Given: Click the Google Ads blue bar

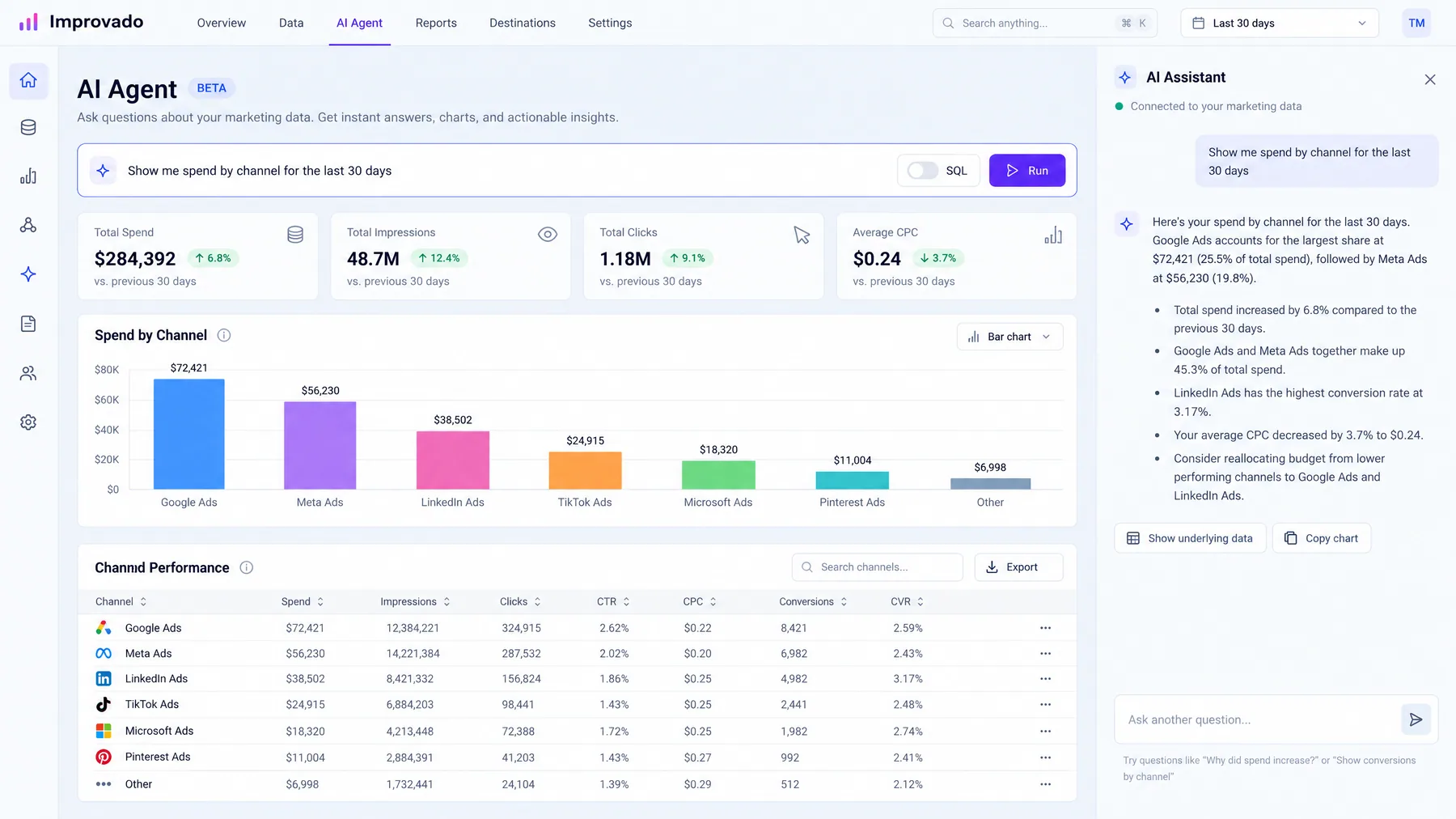Looking at the screenshot, I should [x=189, y=434].
